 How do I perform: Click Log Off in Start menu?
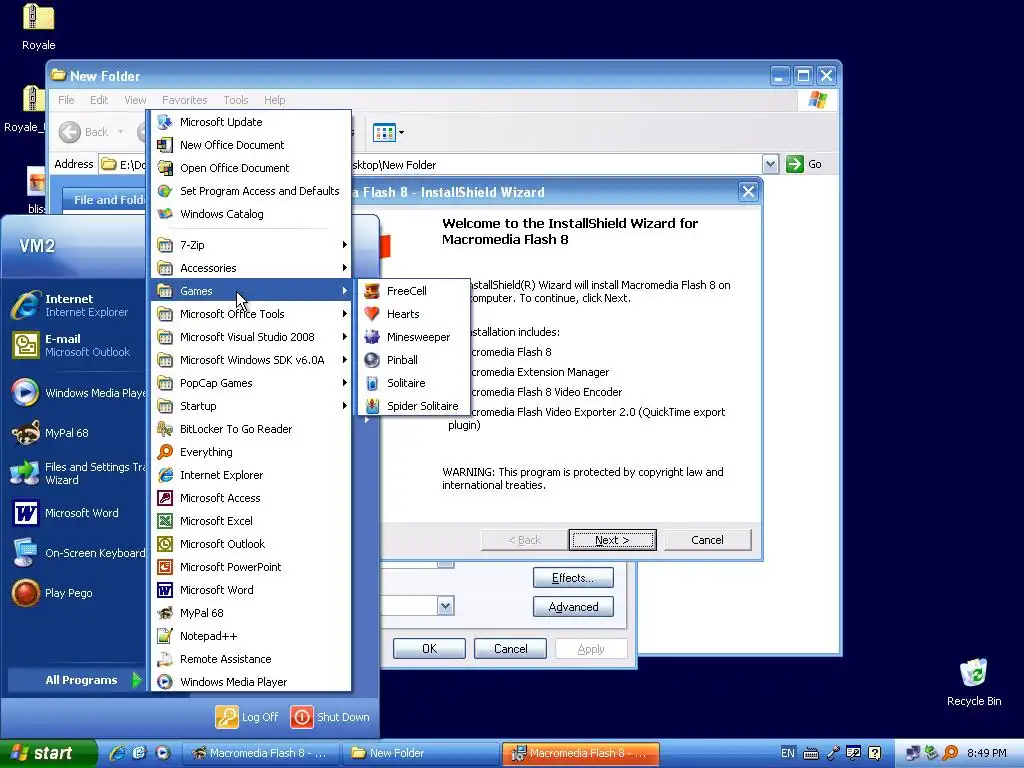[x=247, y=717]
